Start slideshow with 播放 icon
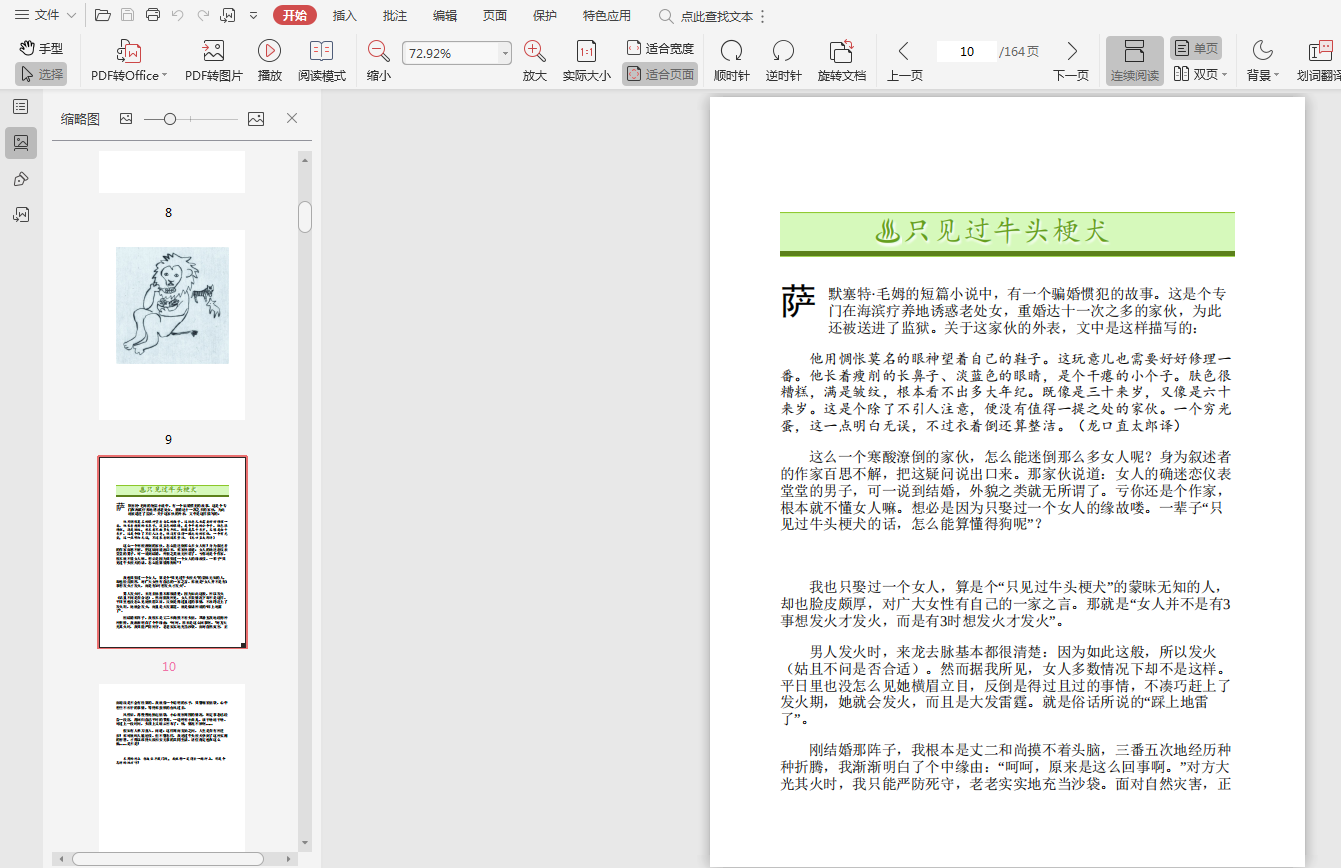 [269, 51]
